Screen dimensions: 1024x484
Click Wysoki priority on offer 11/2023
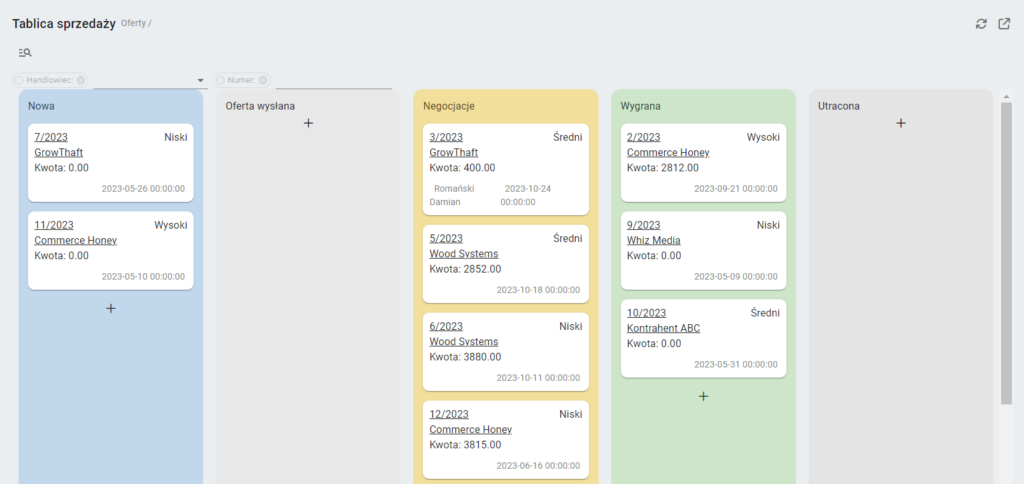pyautogui.click(x=170, y=225)
